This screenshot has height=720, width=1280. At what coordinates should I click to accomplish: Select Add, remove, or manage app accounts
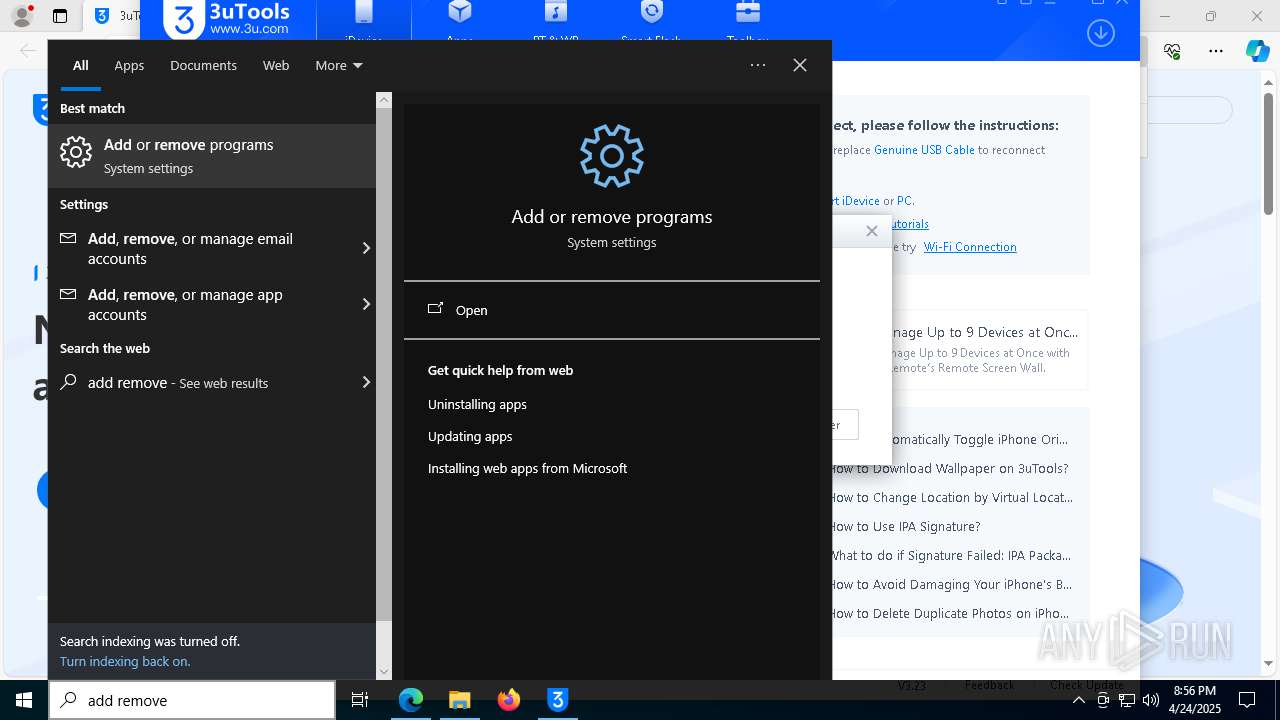click(212, 304)
